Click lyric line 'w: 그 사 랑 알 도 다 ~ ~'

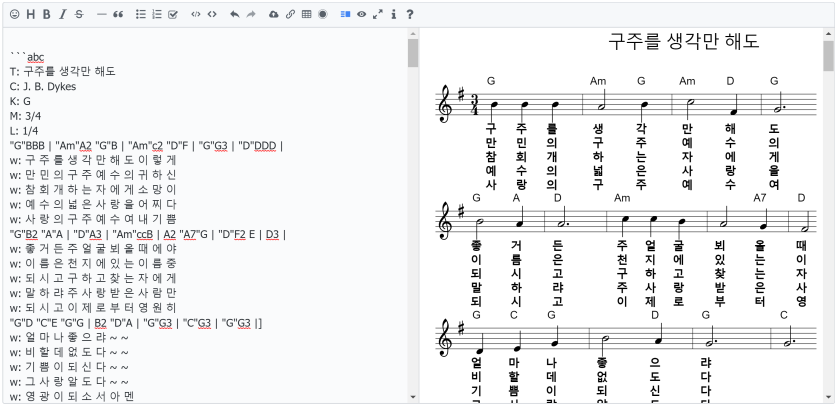pyautogui.click(x=69, y=382)
